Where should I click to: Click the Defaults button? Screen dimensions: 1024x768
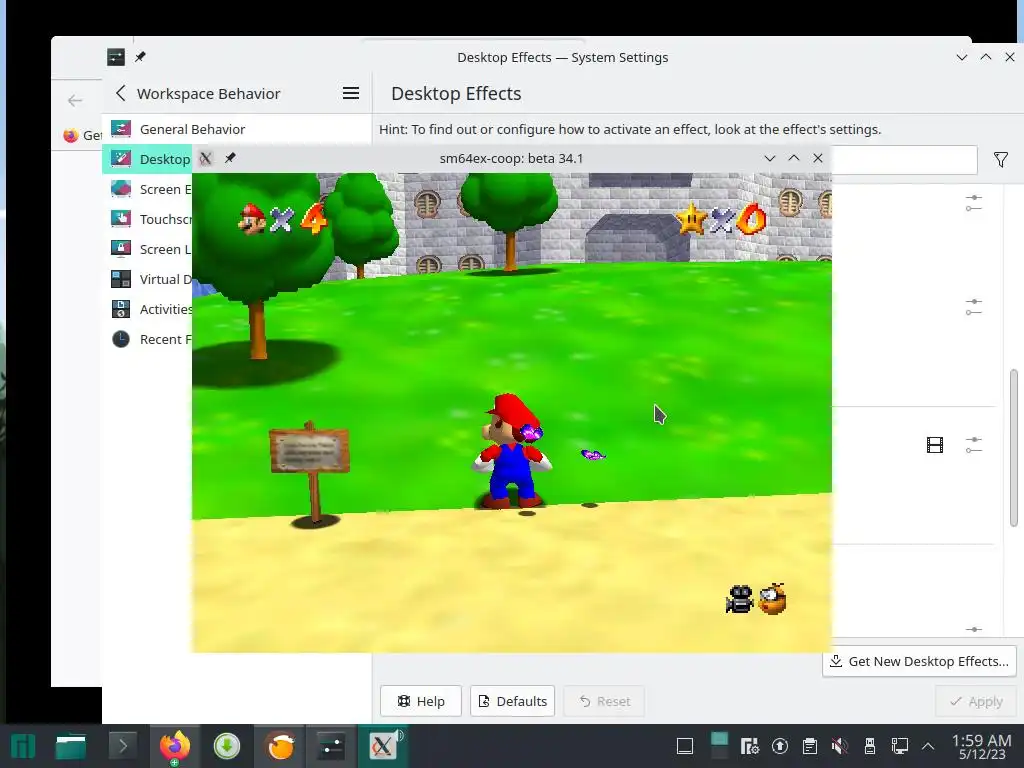pyautogui.click(x=513, y=701)
